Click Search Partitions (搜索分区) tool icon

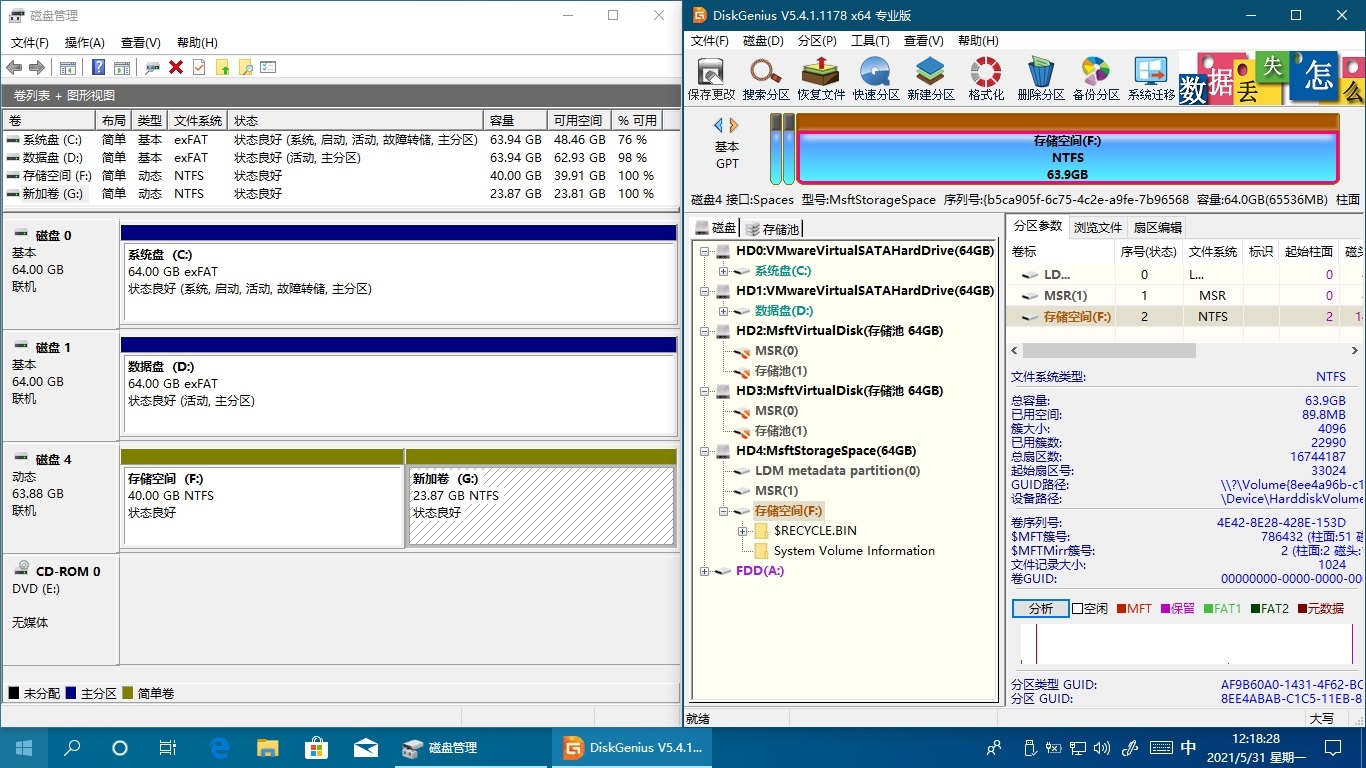coord(766,79)
